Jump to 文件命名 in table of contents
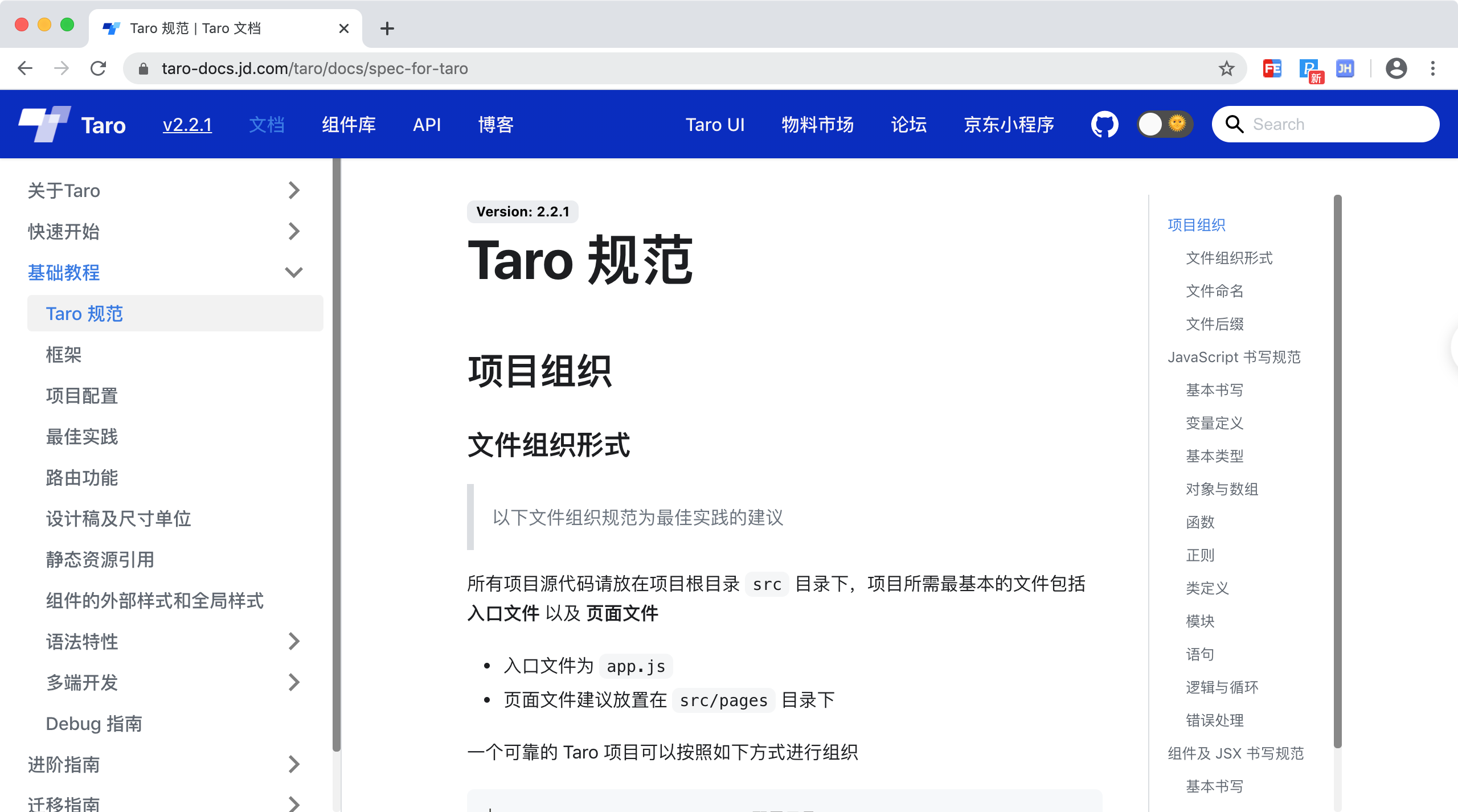 (1214, 291)
